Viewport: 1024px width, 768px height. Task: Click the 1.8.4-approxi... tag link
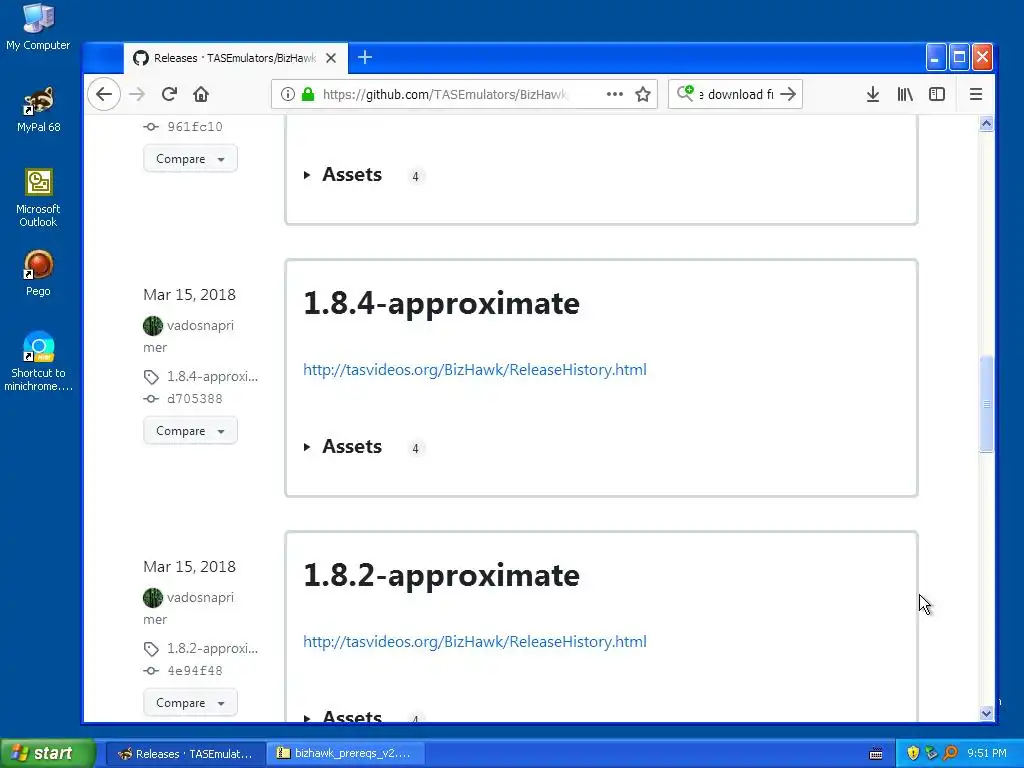pos(212,376)
